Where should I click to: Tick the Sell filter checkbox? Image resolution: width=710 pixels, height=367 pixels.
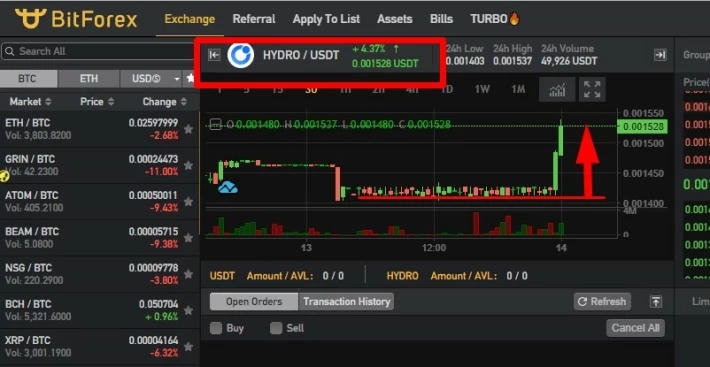(276, 328)
